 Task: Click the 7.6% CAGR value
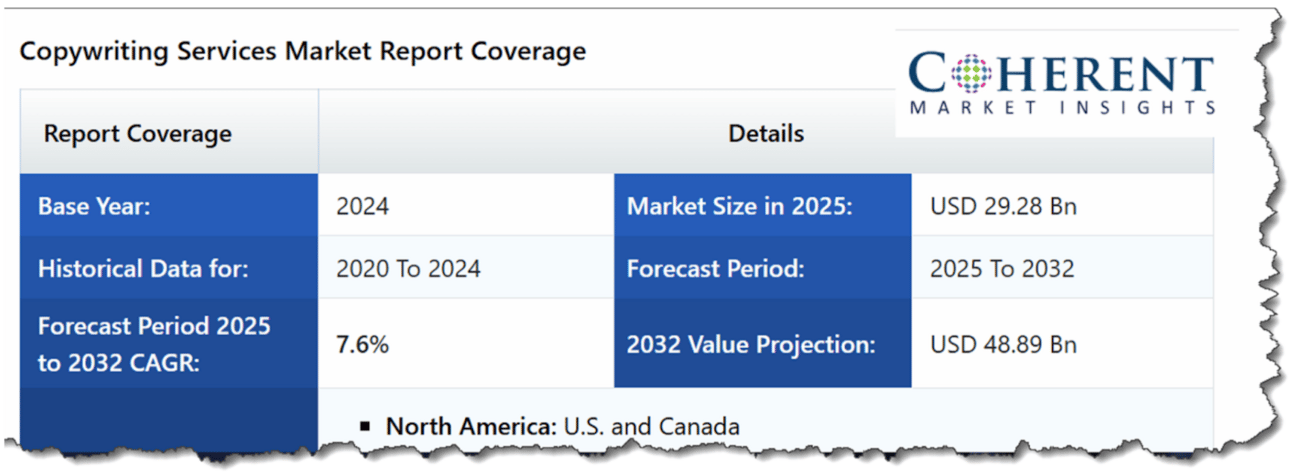click(x=362, y=345)
